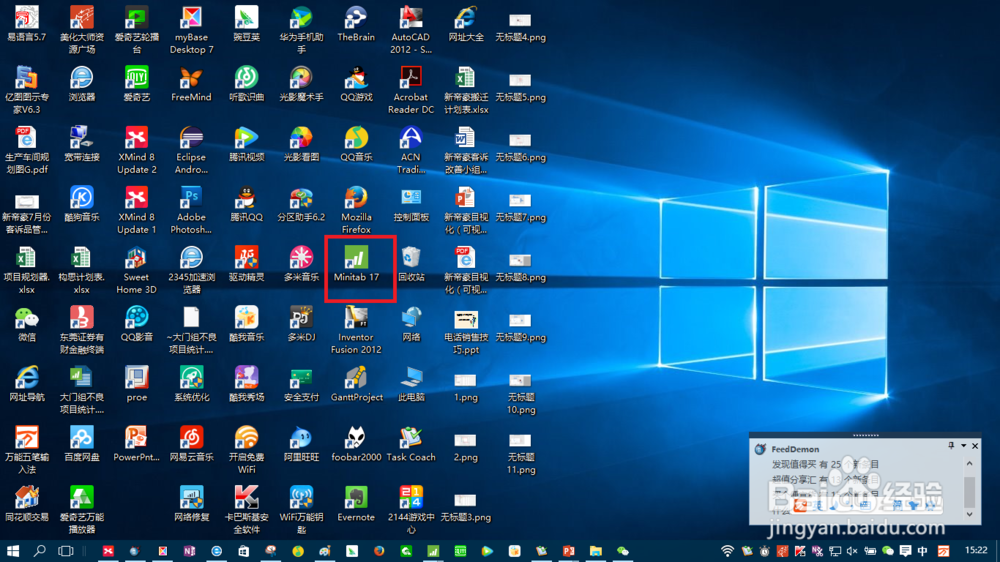Image resolution: width=1000 pixels, height=562 pixels.
Task: Open the PowerPnt desktop shortcut
Action: coord(136,443)
